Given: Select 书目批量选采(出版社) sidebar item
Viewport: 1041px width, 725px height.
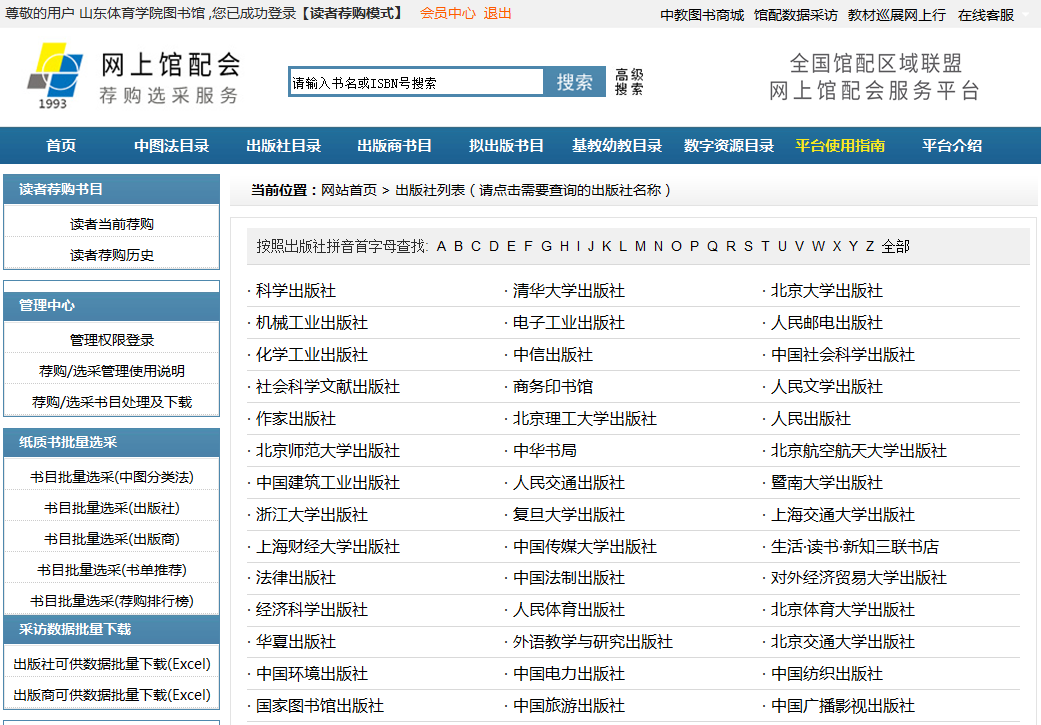Looking at the screenshot, I should [112, 508].
